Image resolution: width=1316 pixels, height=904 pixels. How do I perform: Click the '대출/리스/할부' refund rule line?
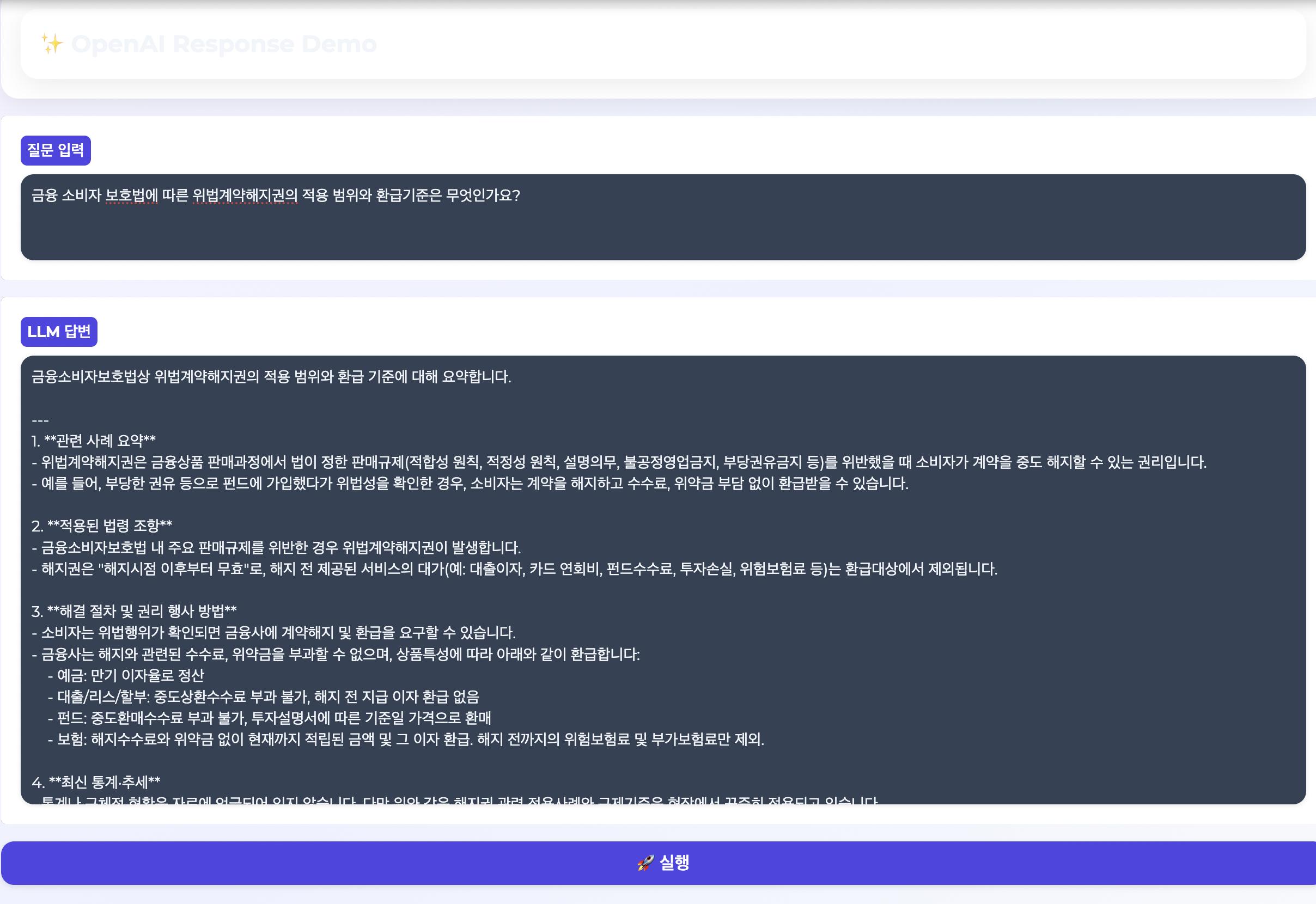click(264, 697)
